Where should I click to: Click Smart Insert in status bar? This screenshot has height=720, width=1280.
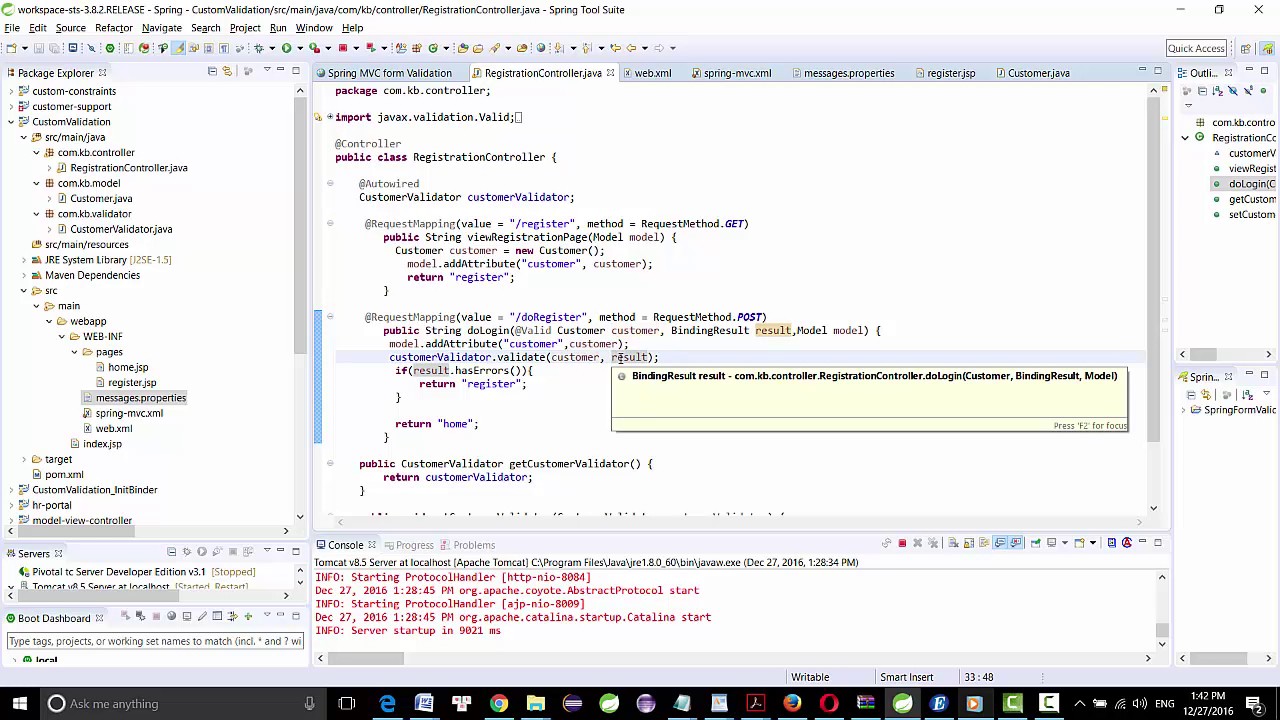coord(906,677)
